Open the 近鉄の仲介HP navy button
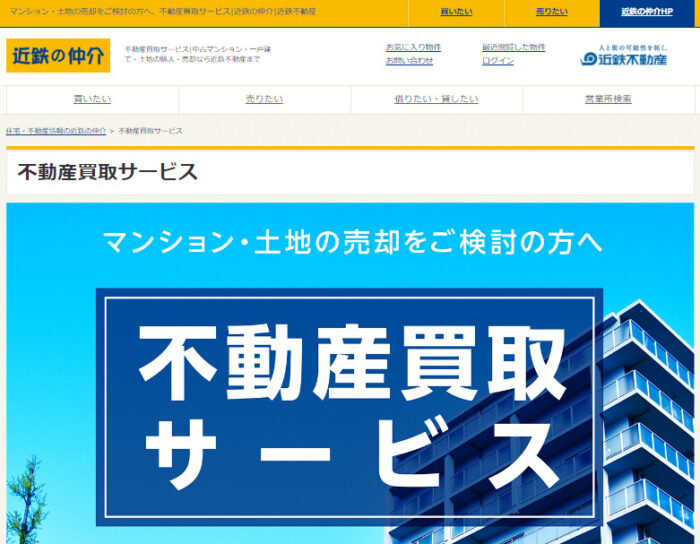The image size is (700, 544). click(647, 12)
